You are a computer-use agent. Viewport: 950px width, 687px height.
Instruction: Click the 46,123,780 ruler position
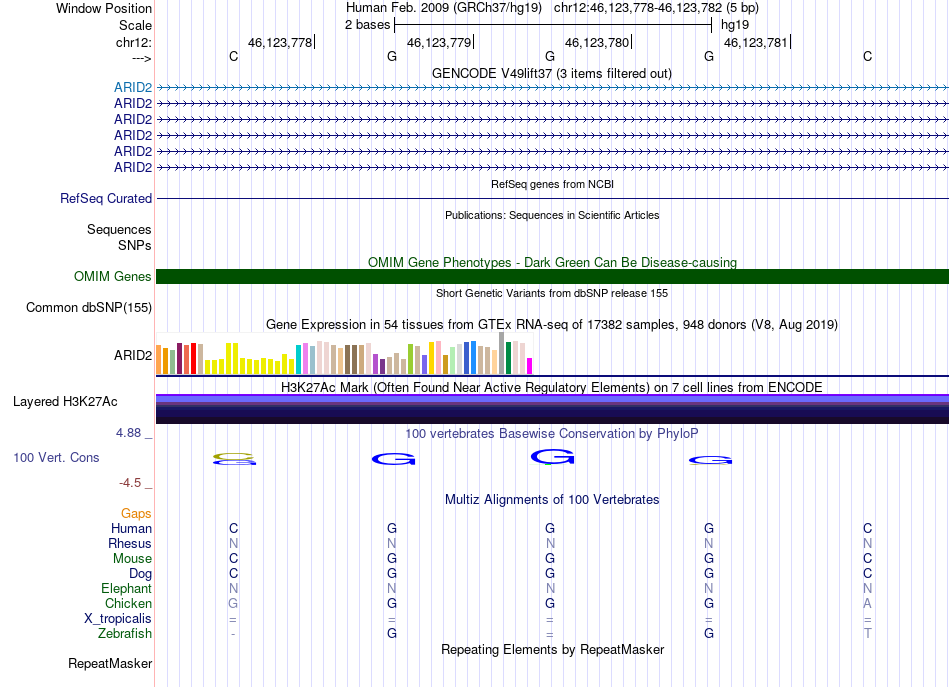597,42
